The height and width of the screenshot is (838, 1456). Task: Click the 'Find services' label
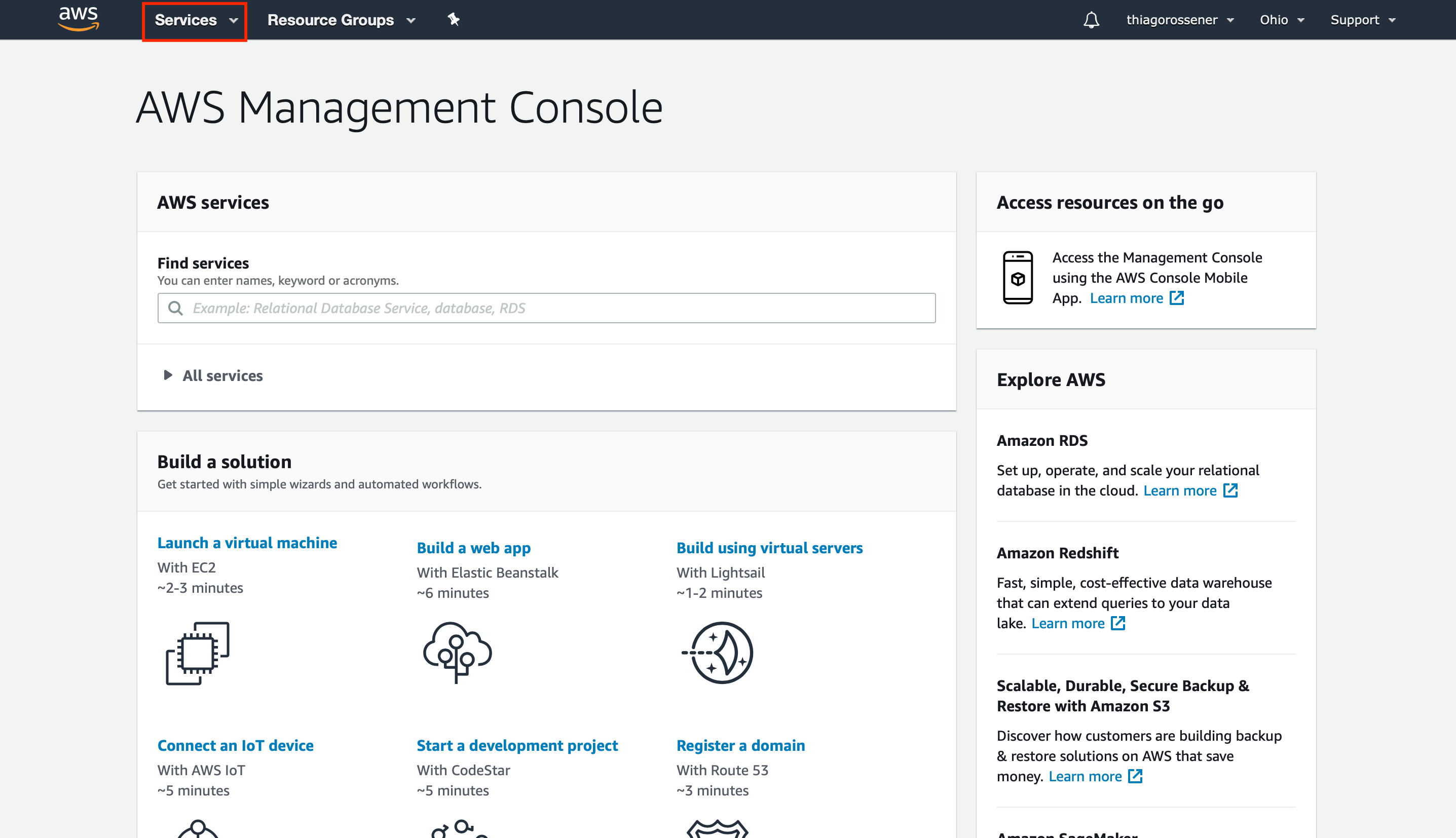(x=203, y=263)
